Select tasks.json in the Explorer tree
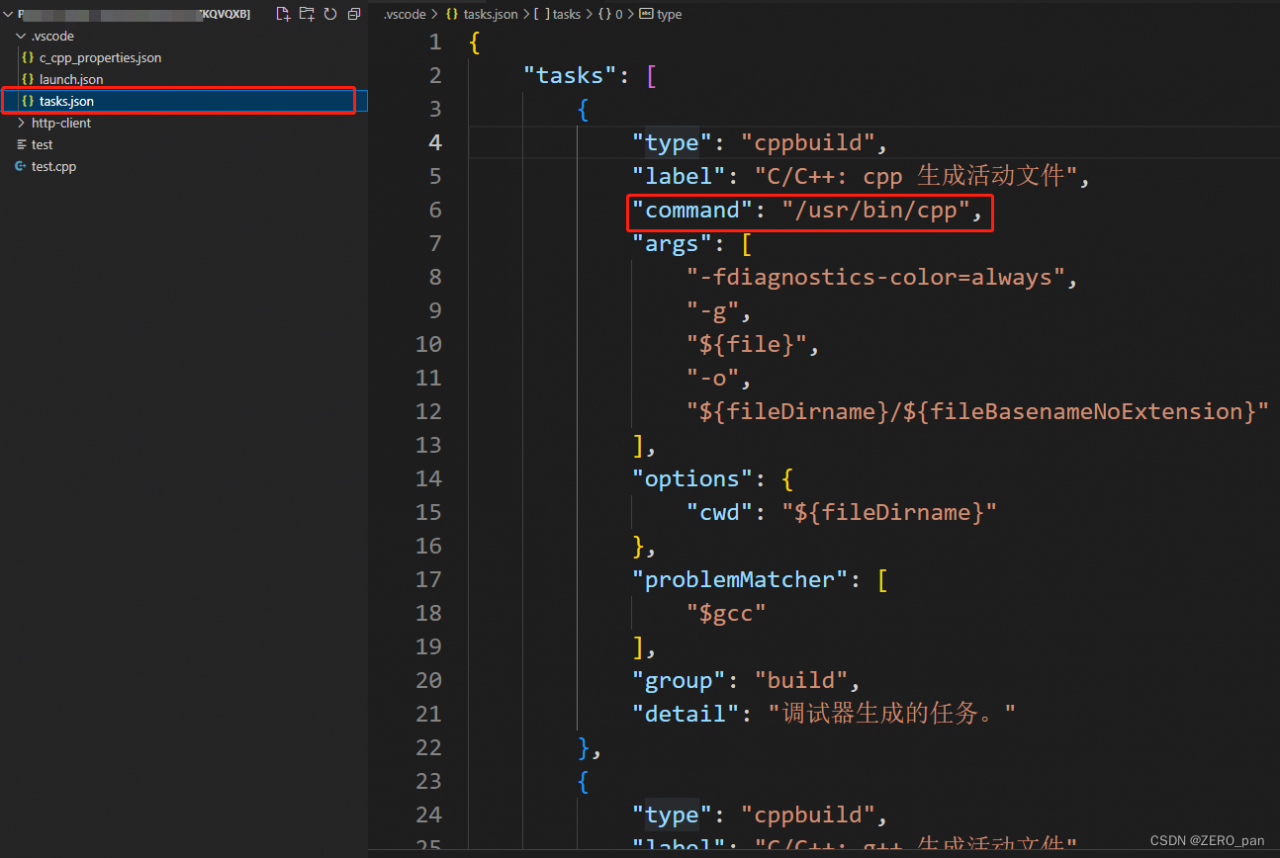The image size is (1280, 858). coord(184,101)
